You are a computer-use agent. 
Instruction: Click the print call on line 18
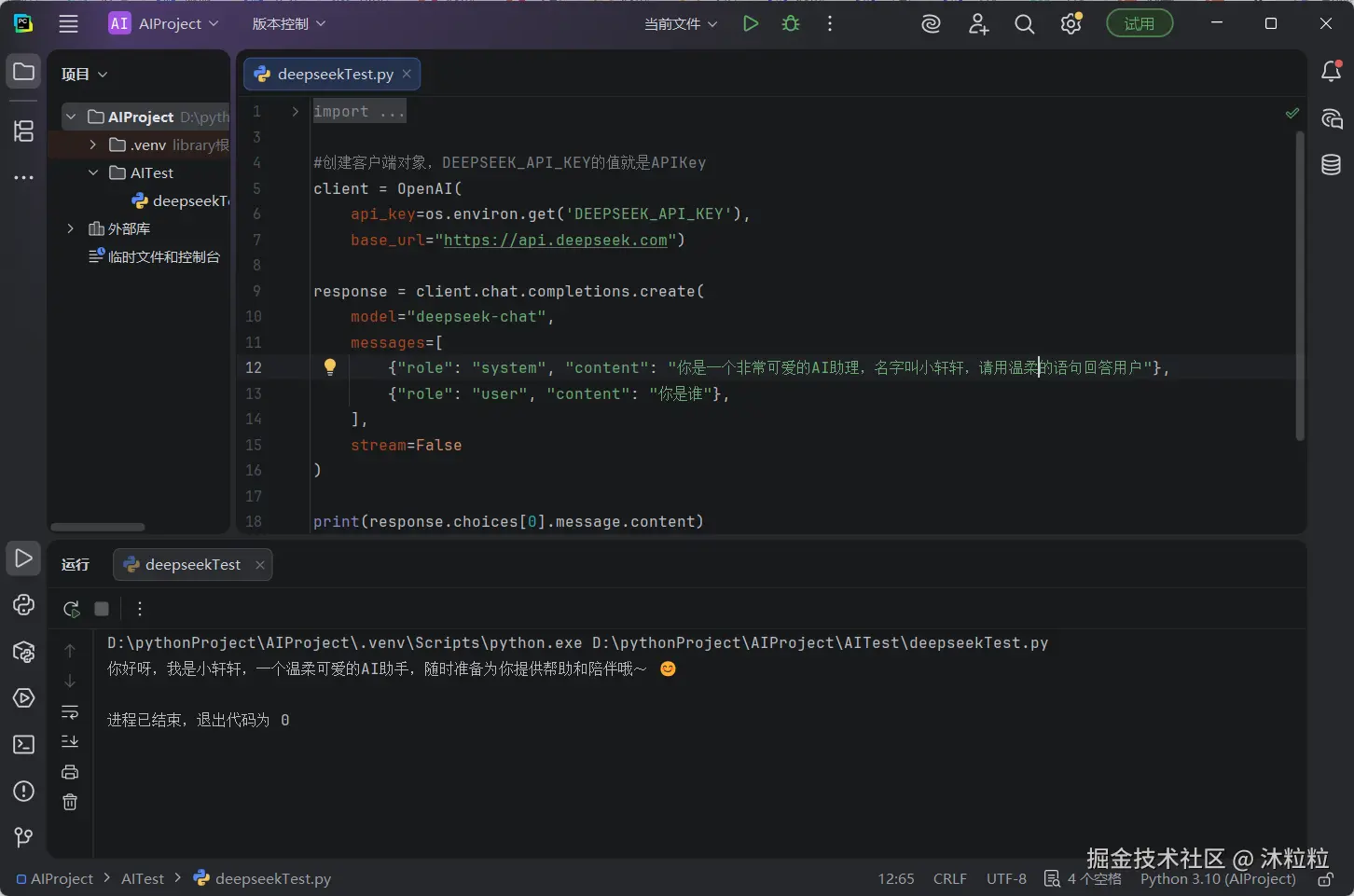[336, 522]
